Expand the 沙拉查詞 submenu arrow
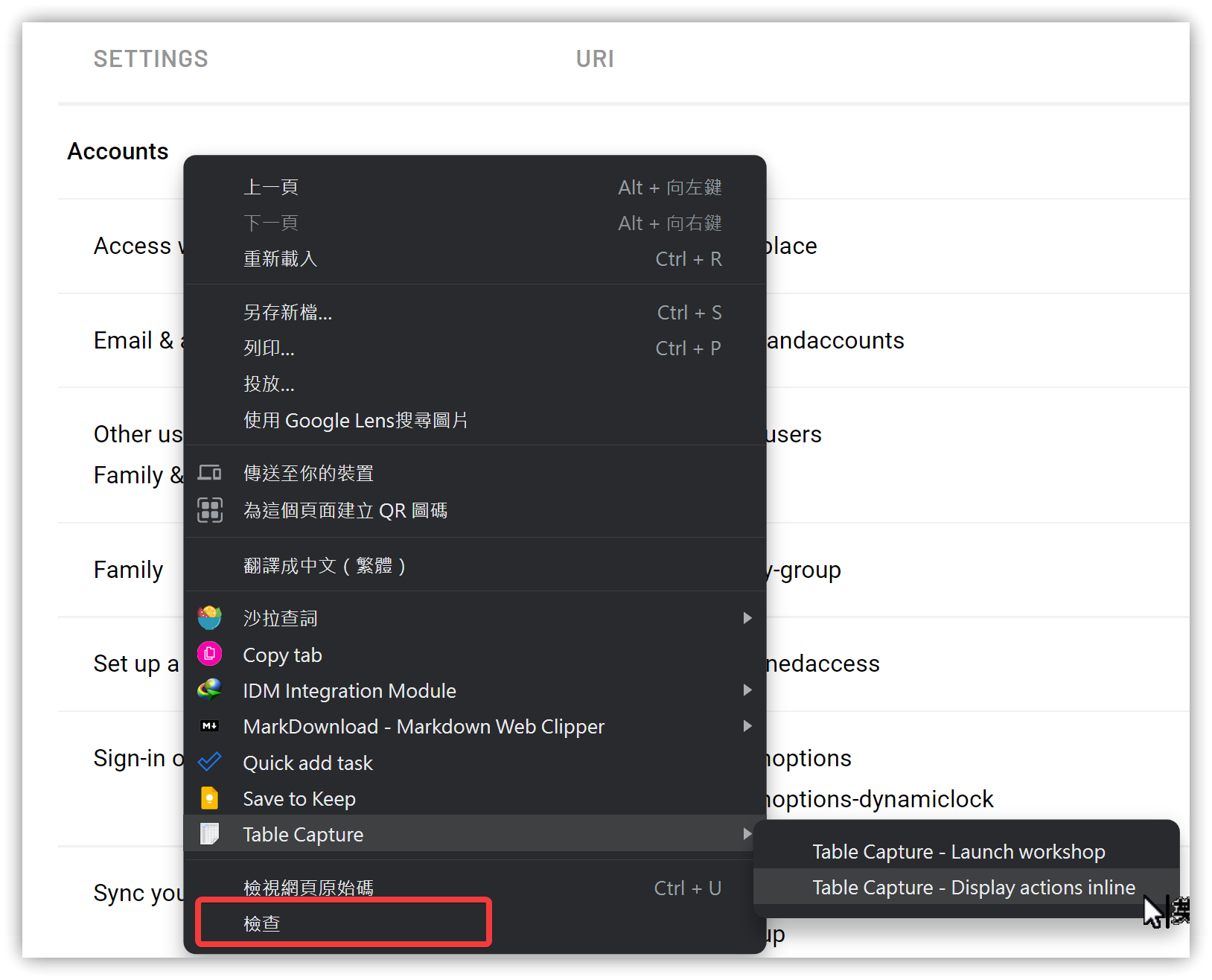Screen dimensions: 1212x980 click(747, 617)
